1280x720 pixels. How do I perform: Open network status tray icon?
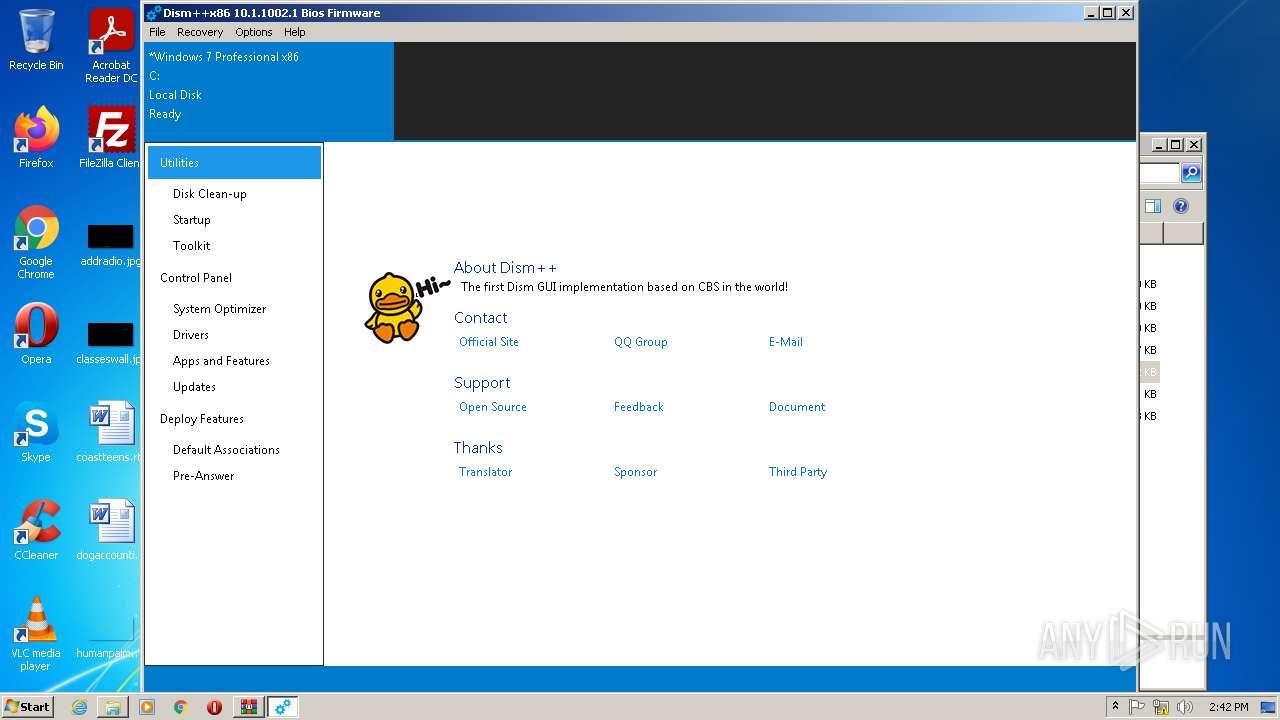pos(1161,707)
